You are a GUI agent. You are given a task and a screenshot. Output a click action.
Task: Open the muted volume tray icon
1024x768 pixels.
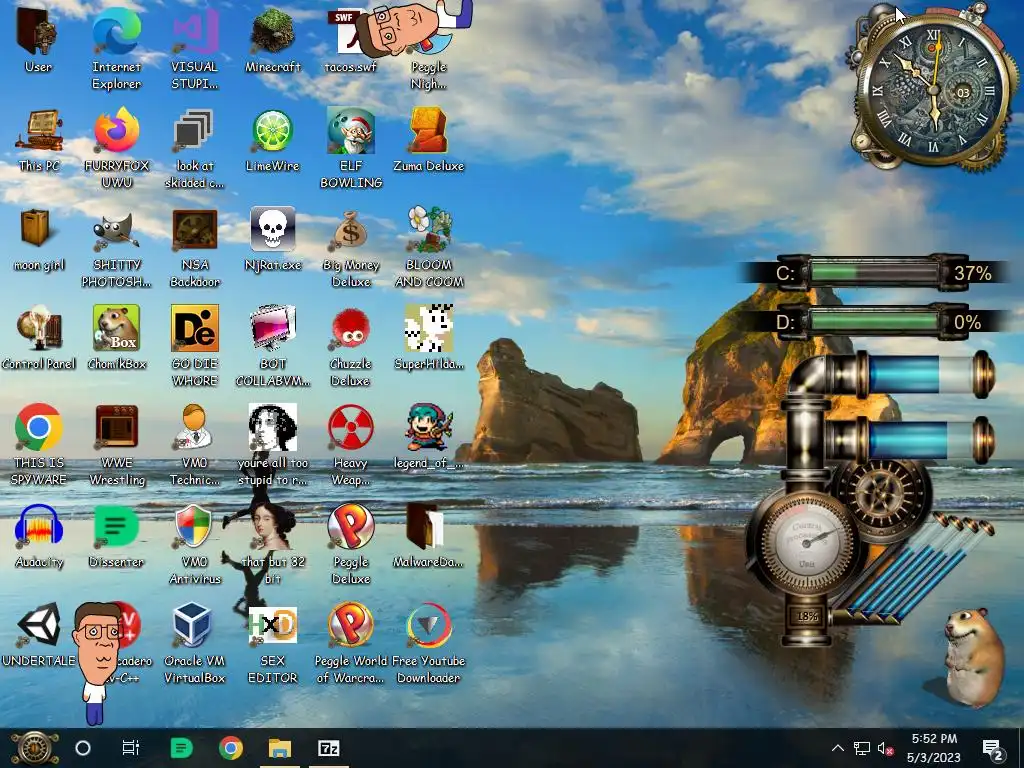point(885,748)
